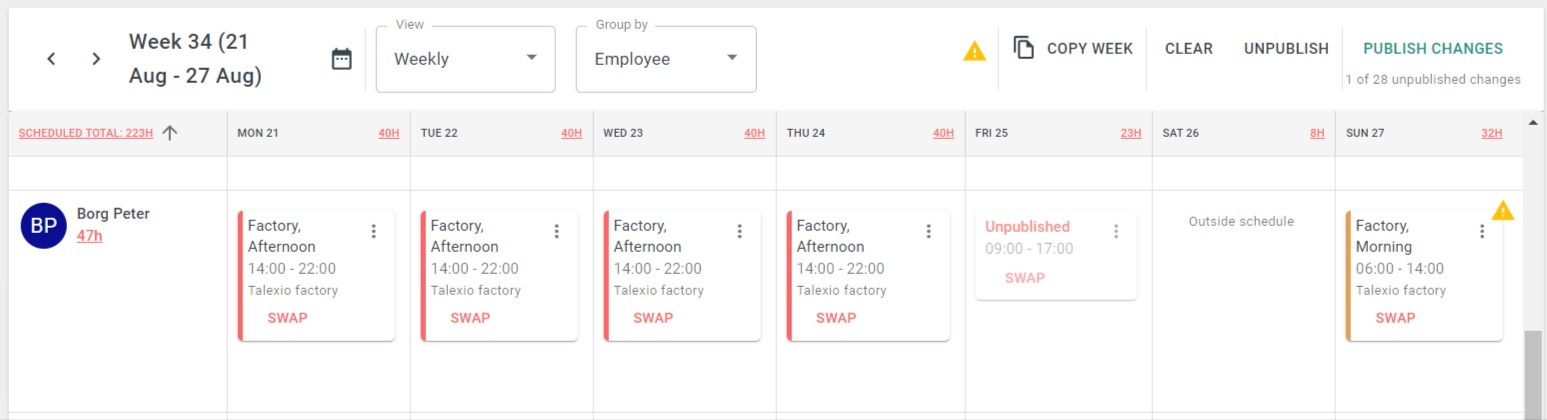The height and width of the screenshot is (420, 1547).
Task: Click the warning triangle on Sunday 27
Action: tap(1503, 210)
